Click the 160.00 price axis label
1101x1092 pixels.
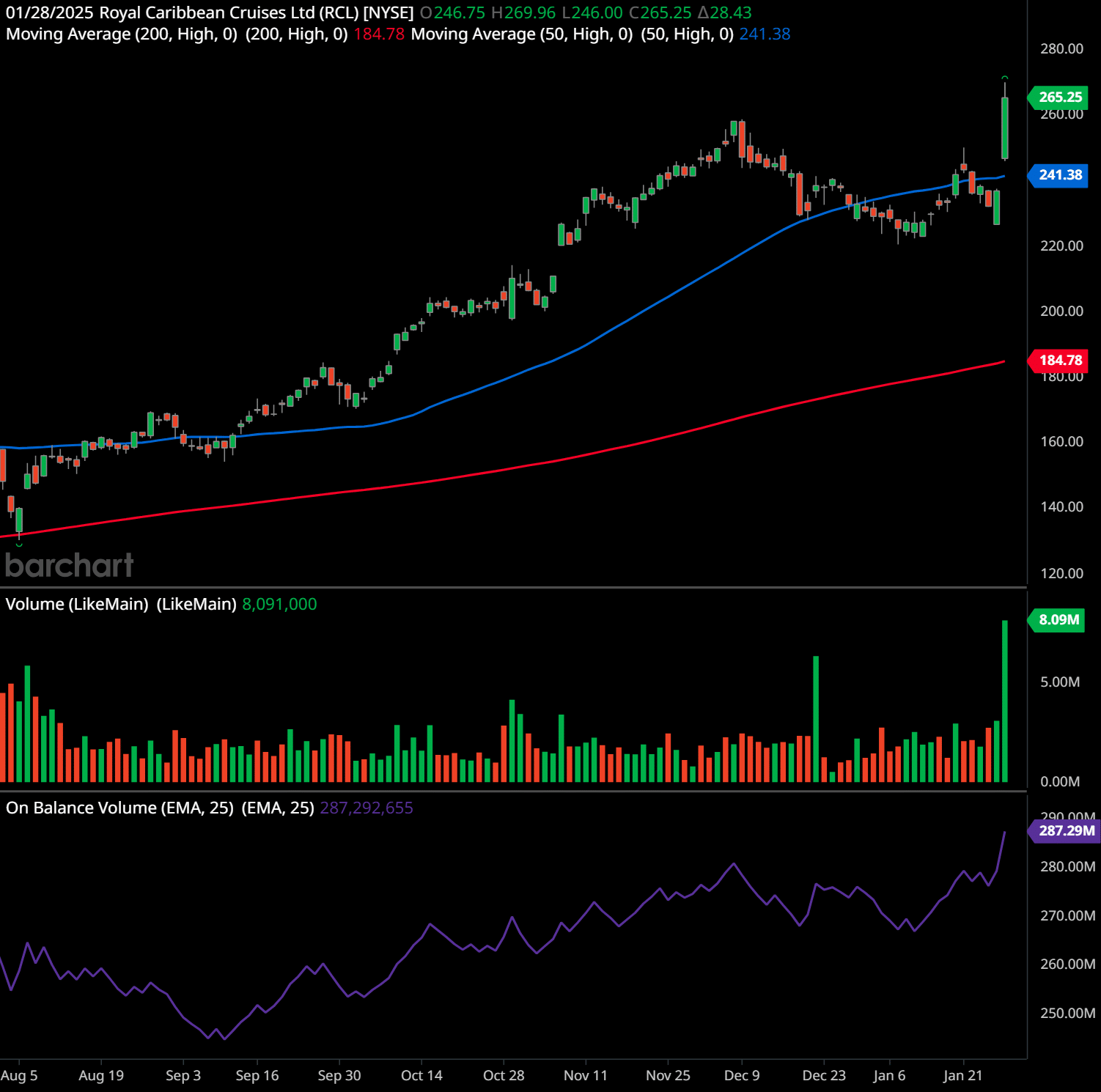pos(1061,442)
